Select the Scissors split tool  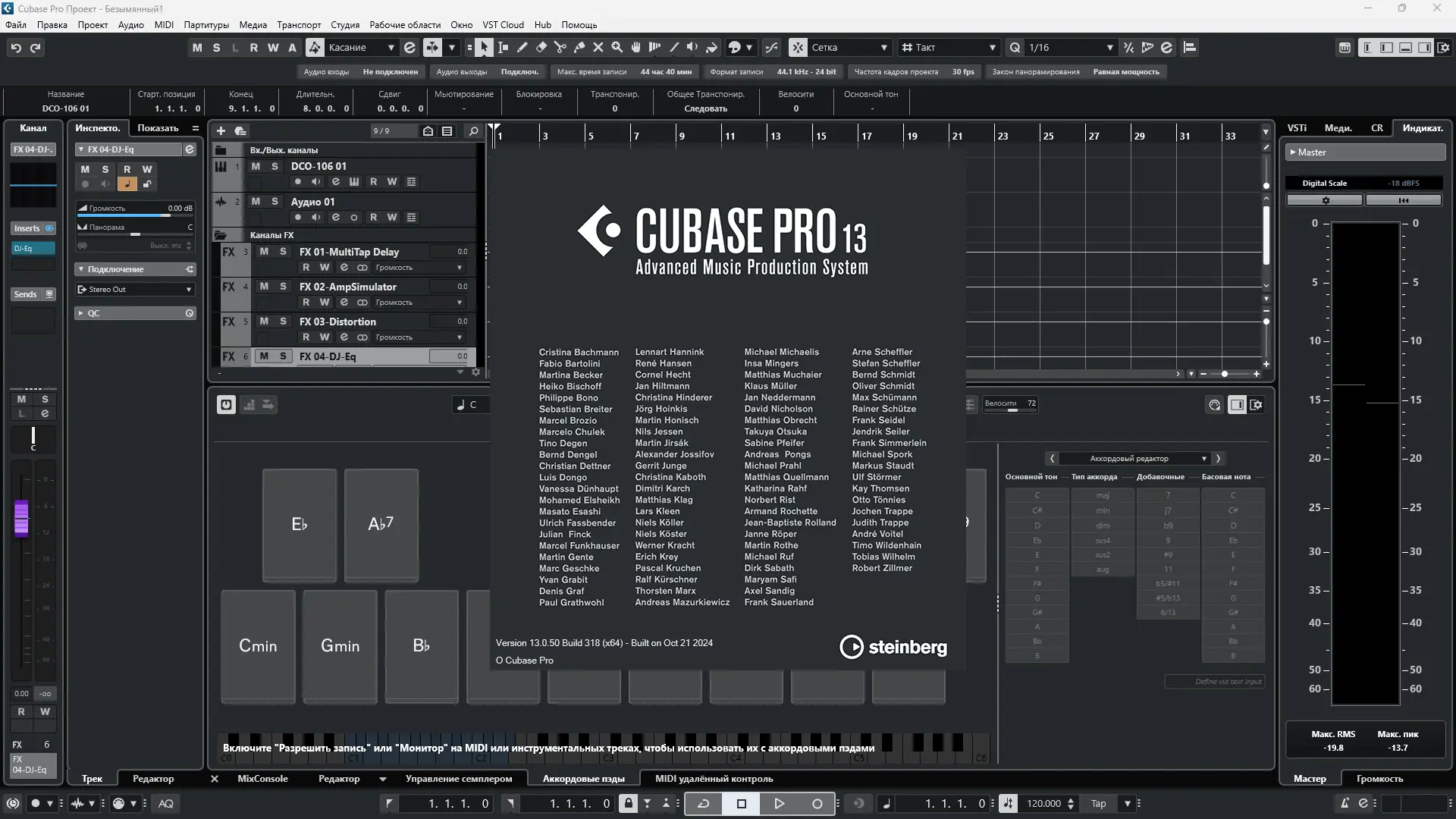(x=560, y=47)
